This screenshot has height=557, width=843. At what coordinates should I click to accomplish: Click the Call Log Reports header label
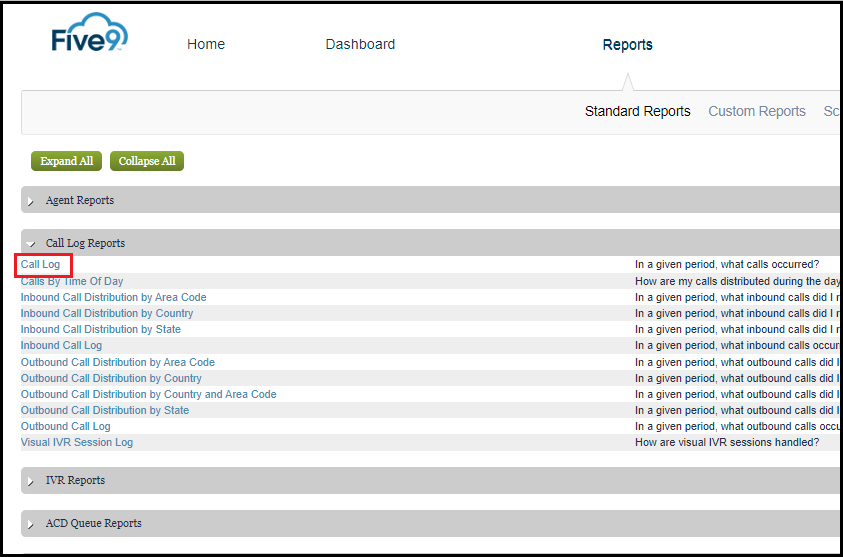tap(85, 243)
